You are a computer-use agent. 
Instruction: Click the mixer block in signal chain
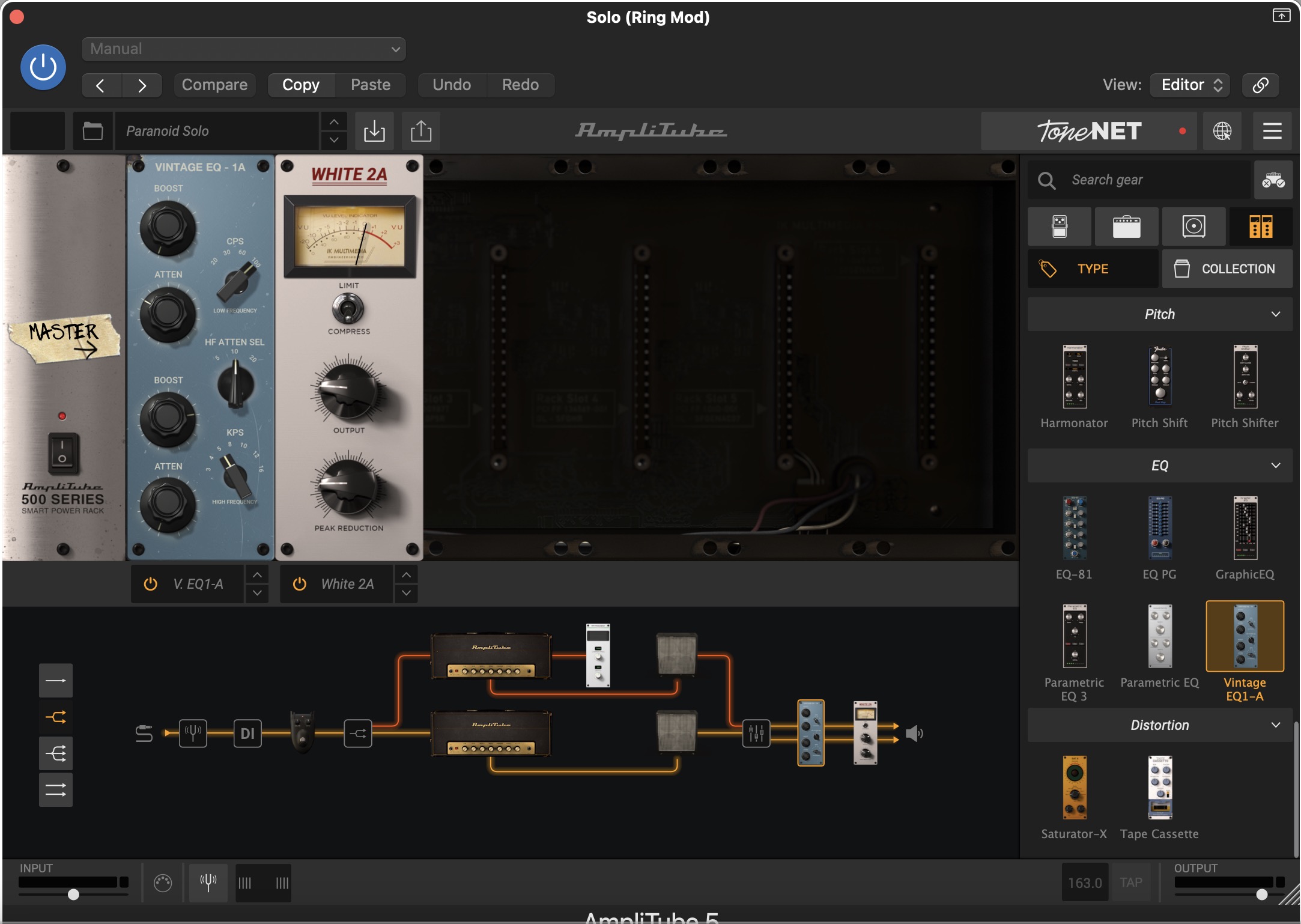[756, 733]
